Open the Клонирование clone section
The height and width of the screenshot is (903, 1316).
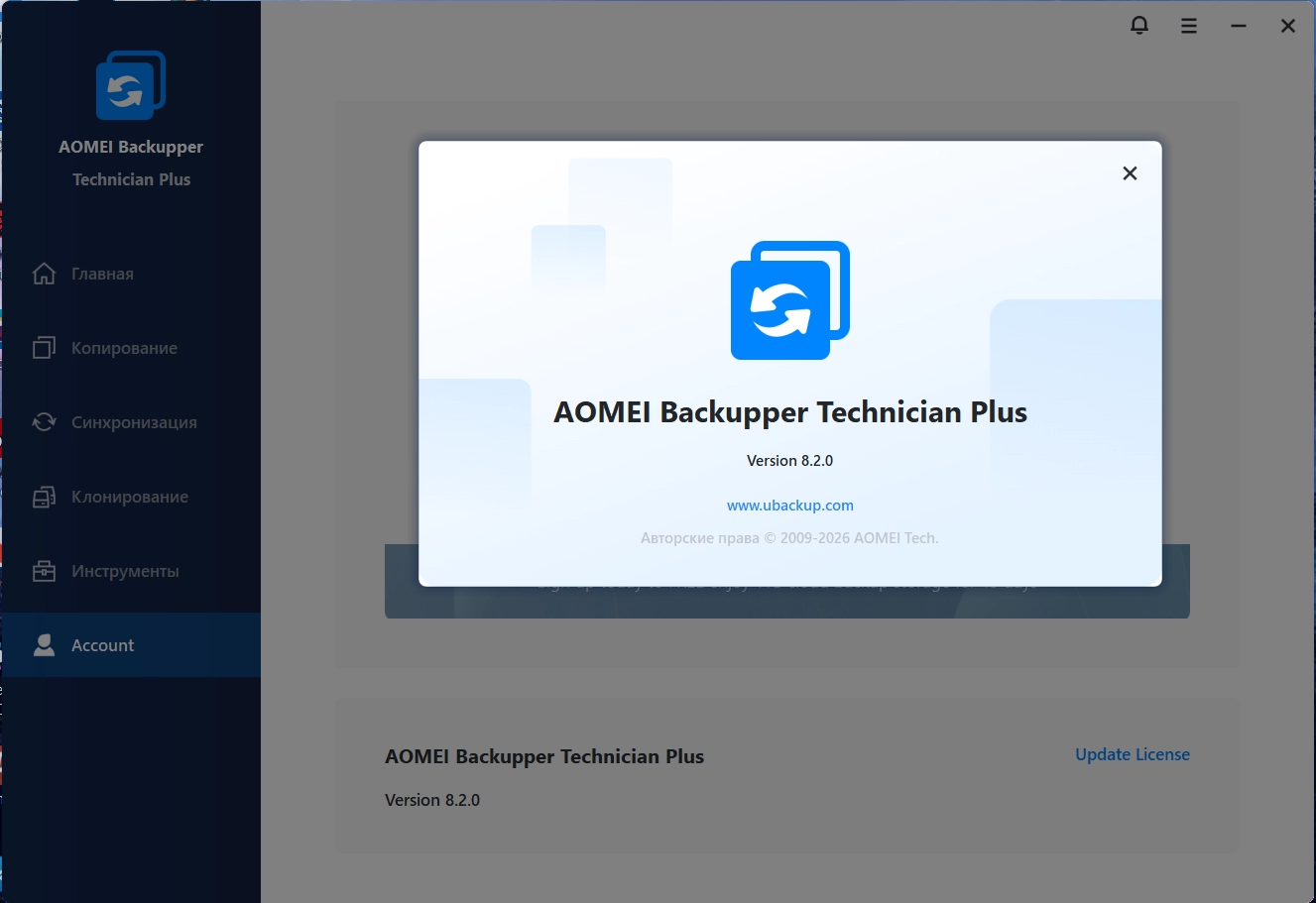click(x=131, y=497)
